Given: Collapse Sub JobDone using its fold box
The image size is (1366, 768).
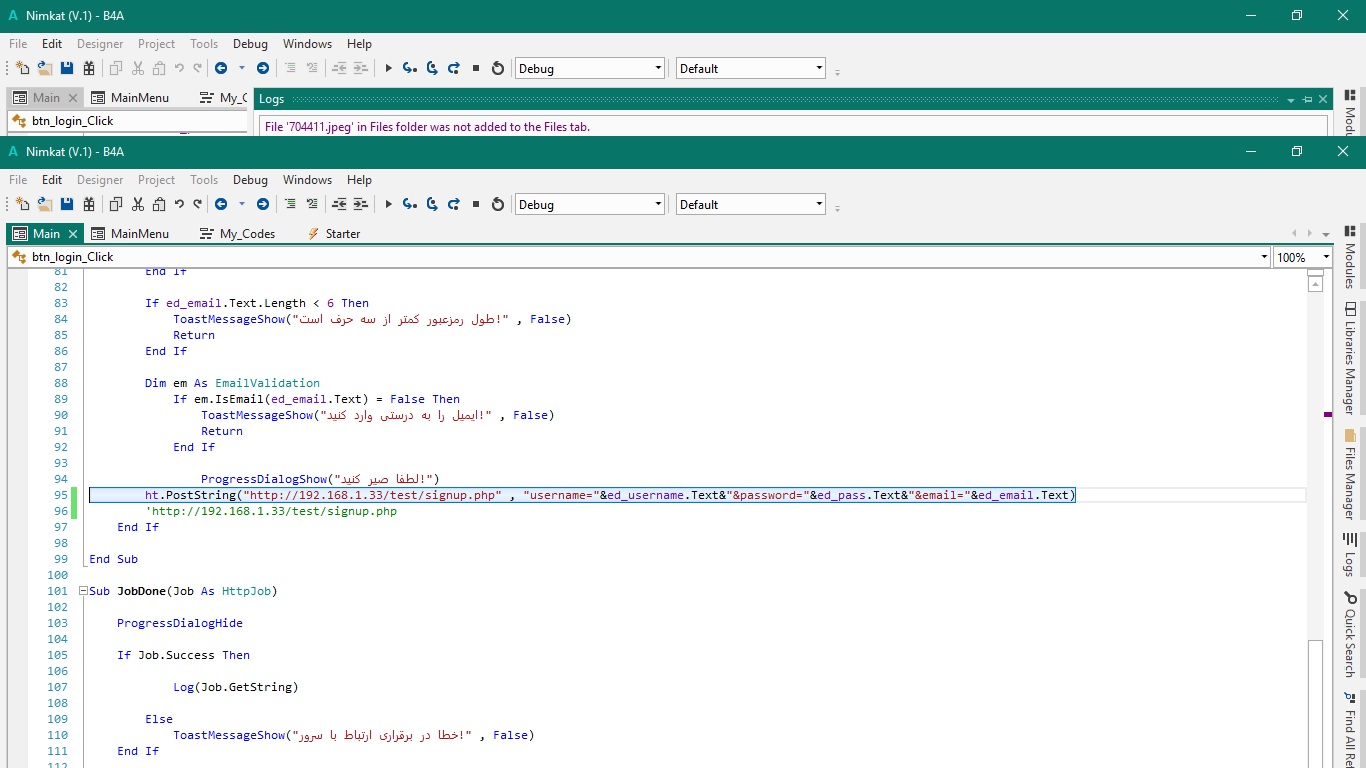Looking at the screenshot, I should [83, 591].
